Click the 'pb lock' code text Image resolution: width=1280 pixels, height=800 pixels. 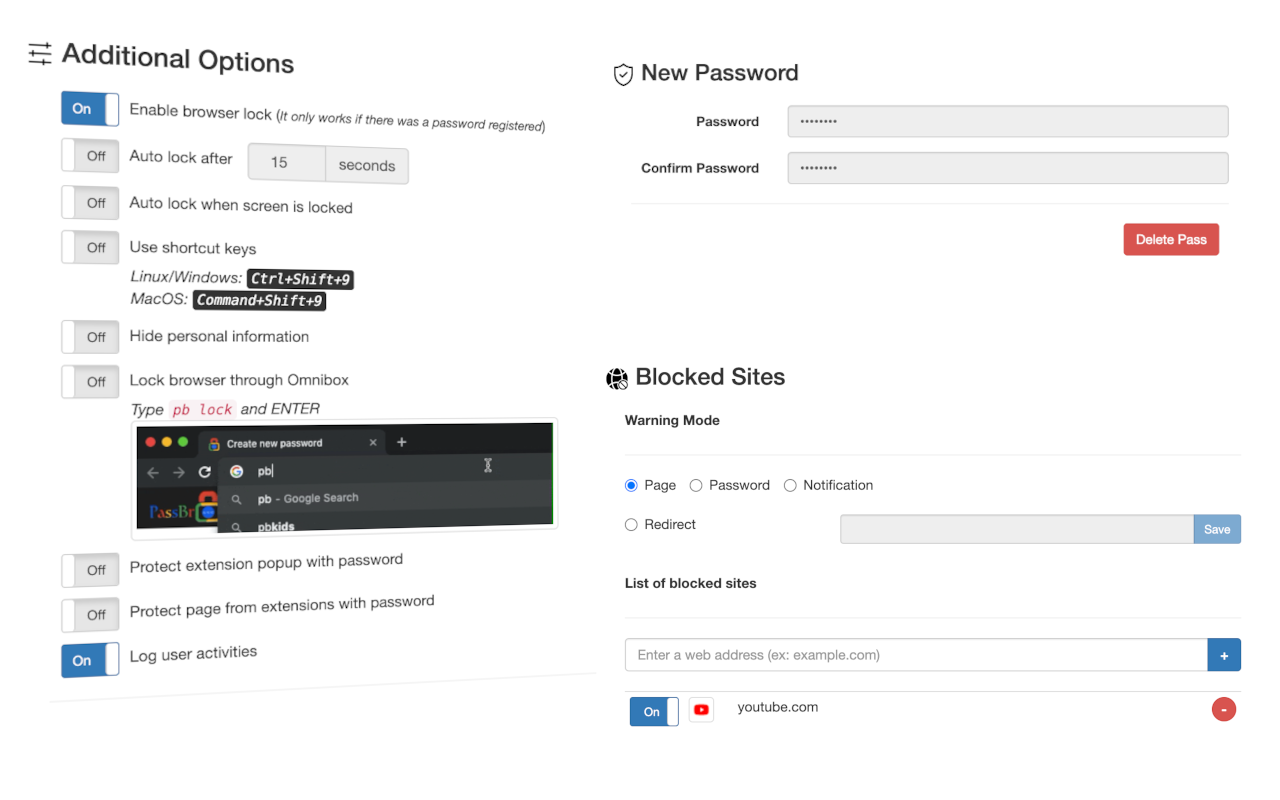pyautogui.click(x=202, y=409)
